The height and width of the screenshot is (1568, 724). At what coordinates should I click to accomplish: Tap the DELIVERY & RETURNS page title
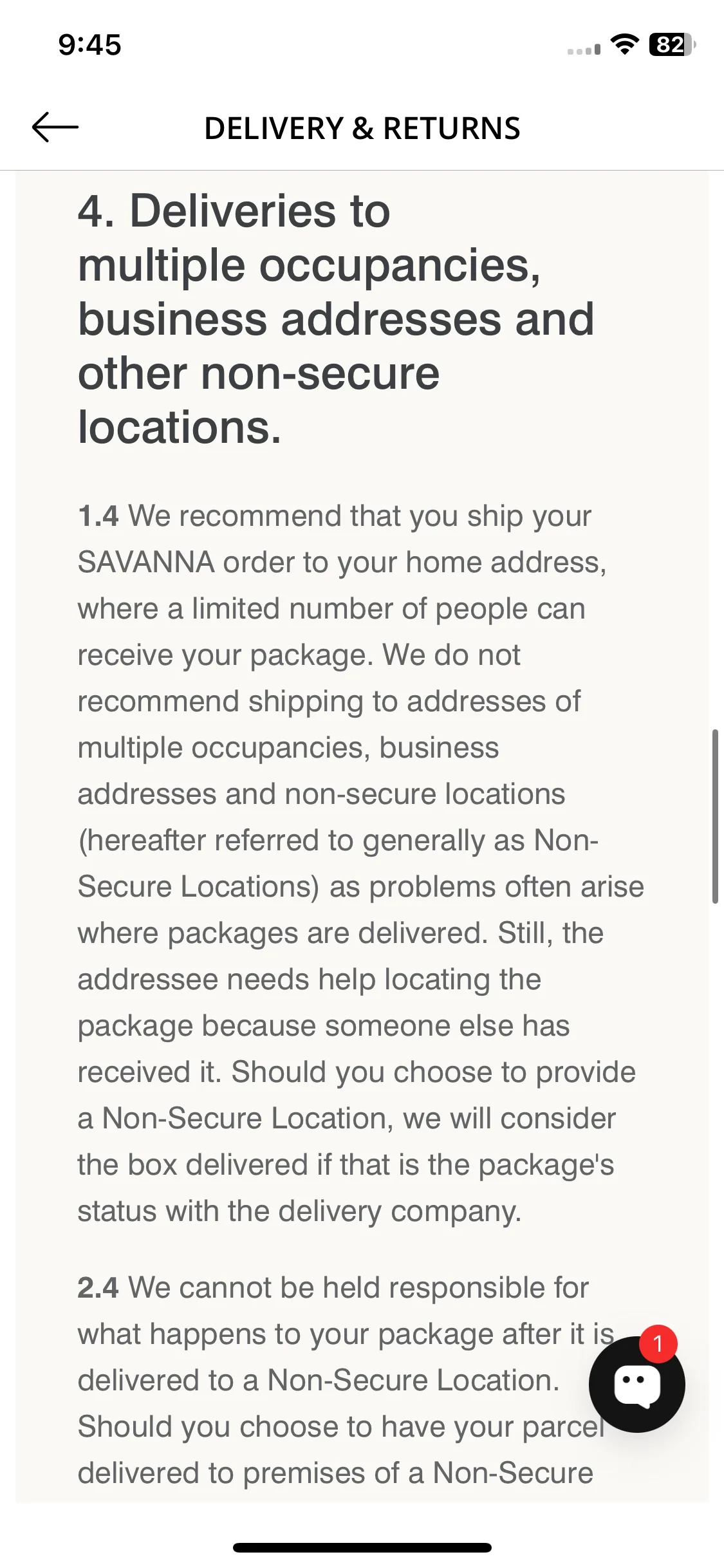(362, 128)
